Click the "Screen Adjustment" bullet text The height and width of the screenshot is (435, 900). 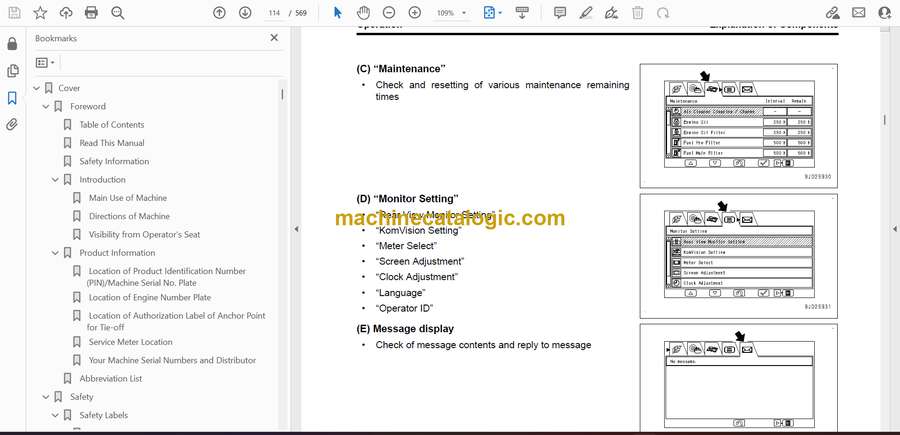[x=420, y=261]
